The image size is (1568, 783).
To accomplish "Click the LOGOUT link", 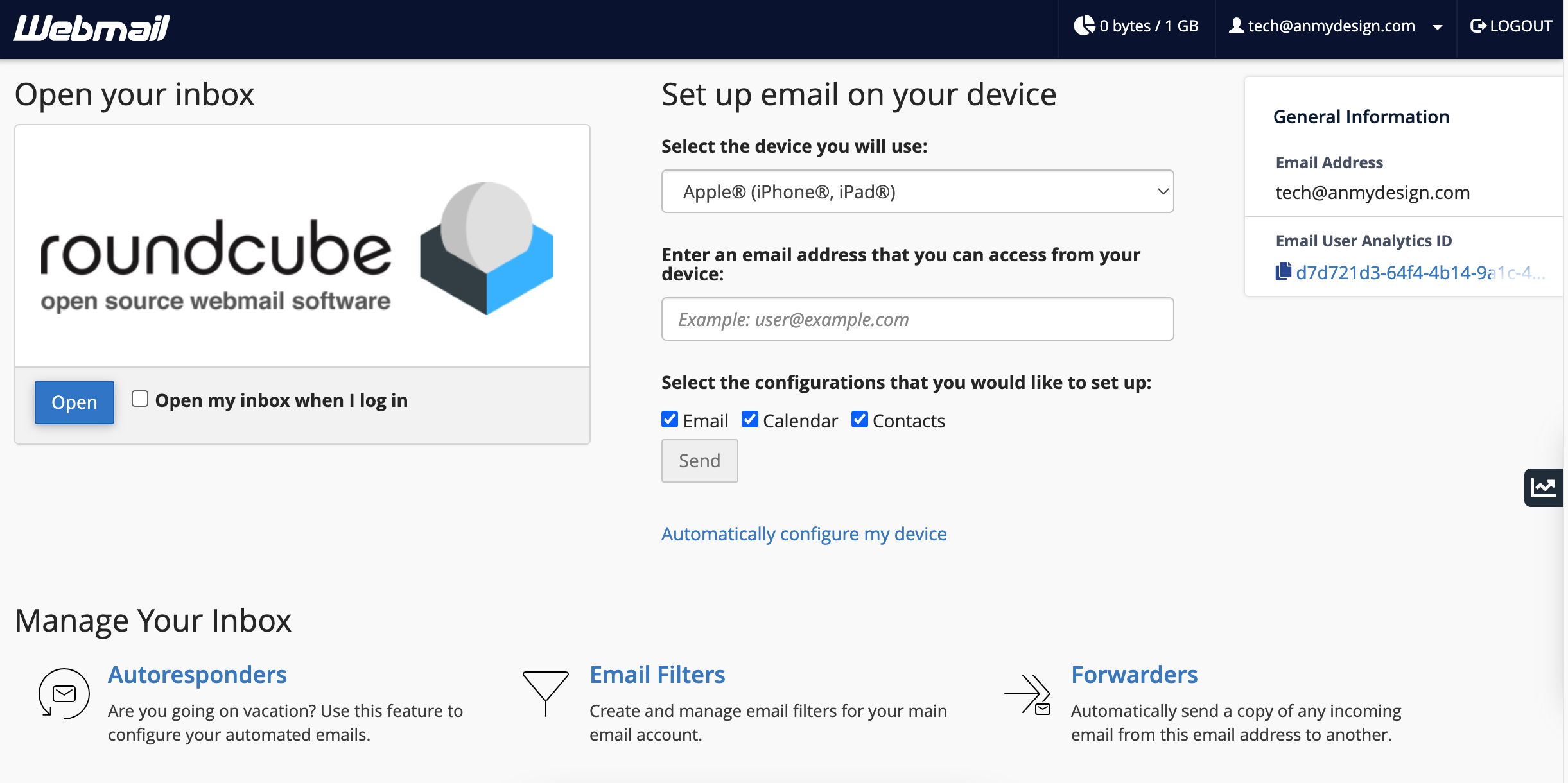I will [x=1511, y=26].
